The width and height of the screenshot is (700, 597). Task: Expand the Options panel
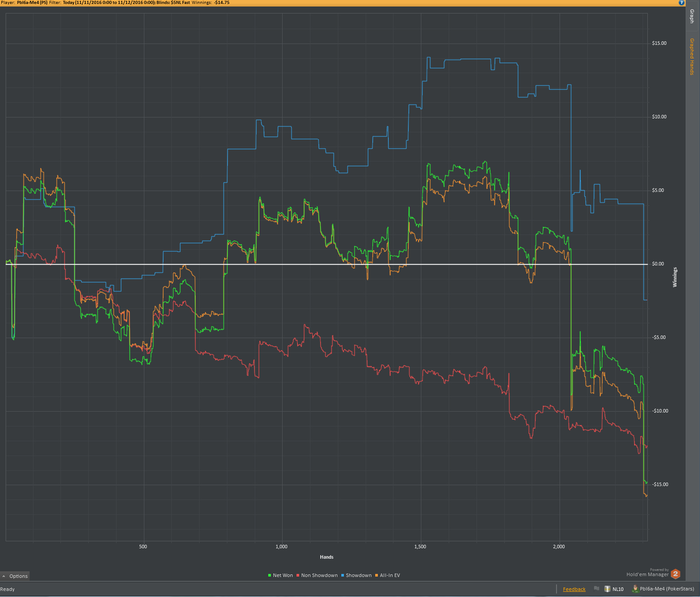tap(15, 576)
